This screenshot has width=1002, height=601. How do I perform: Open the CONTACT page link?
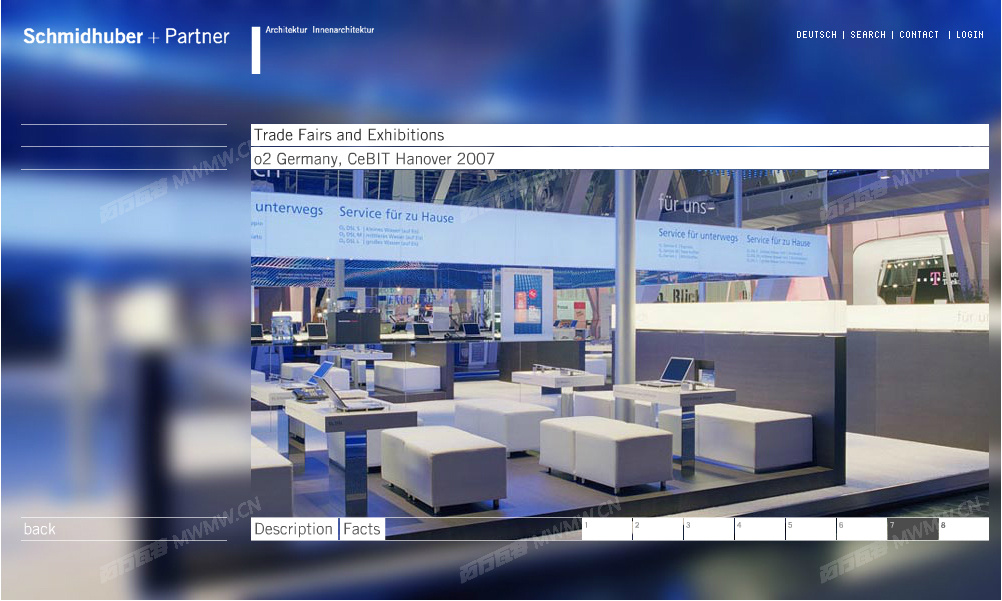pos(919,35)
